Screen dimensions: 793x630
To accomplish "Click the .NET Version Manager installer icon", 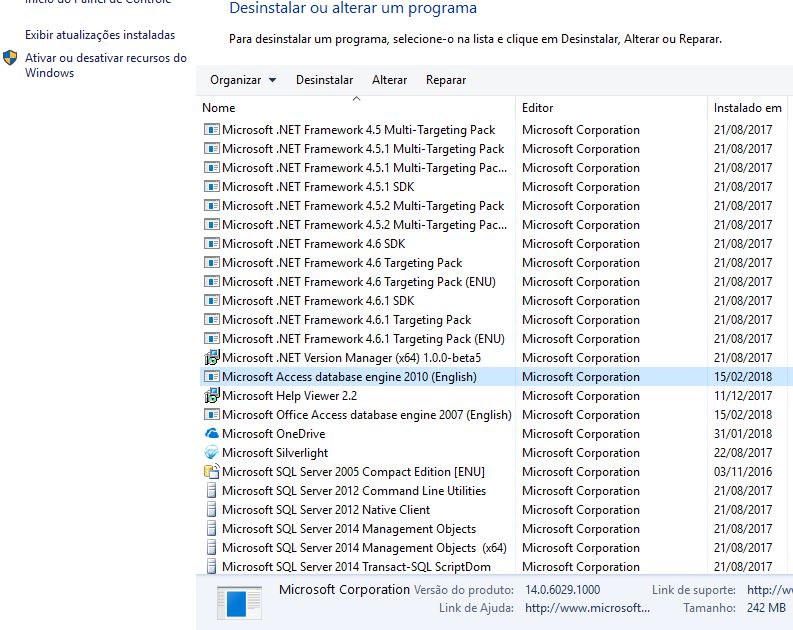I will point(211,358).
